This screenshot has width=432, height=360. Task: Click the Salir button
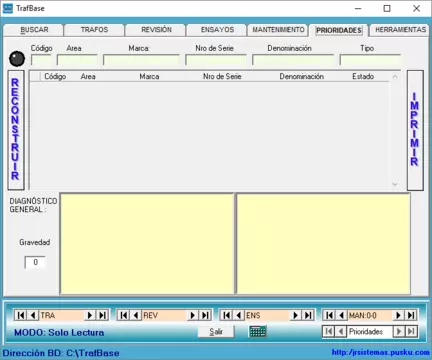216,332
